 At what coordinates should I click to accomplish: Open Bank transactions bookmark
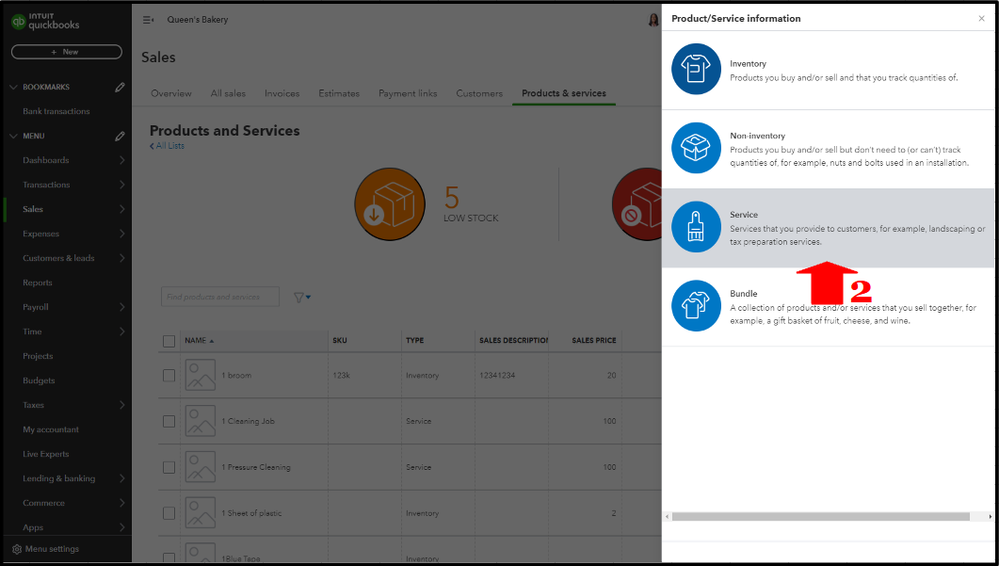coord(56,112)
